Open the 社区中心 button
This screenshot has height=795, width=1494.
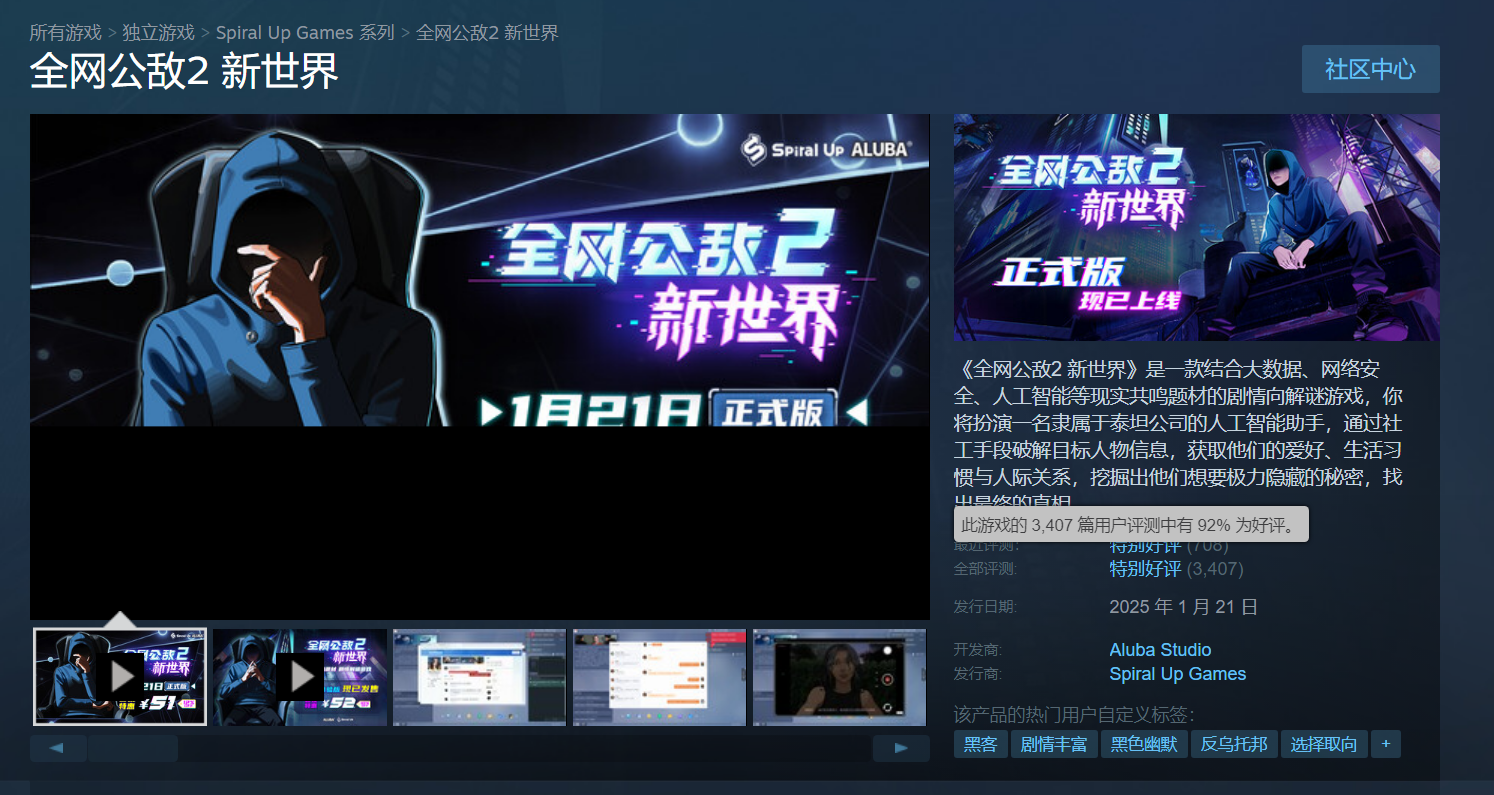1371,69
